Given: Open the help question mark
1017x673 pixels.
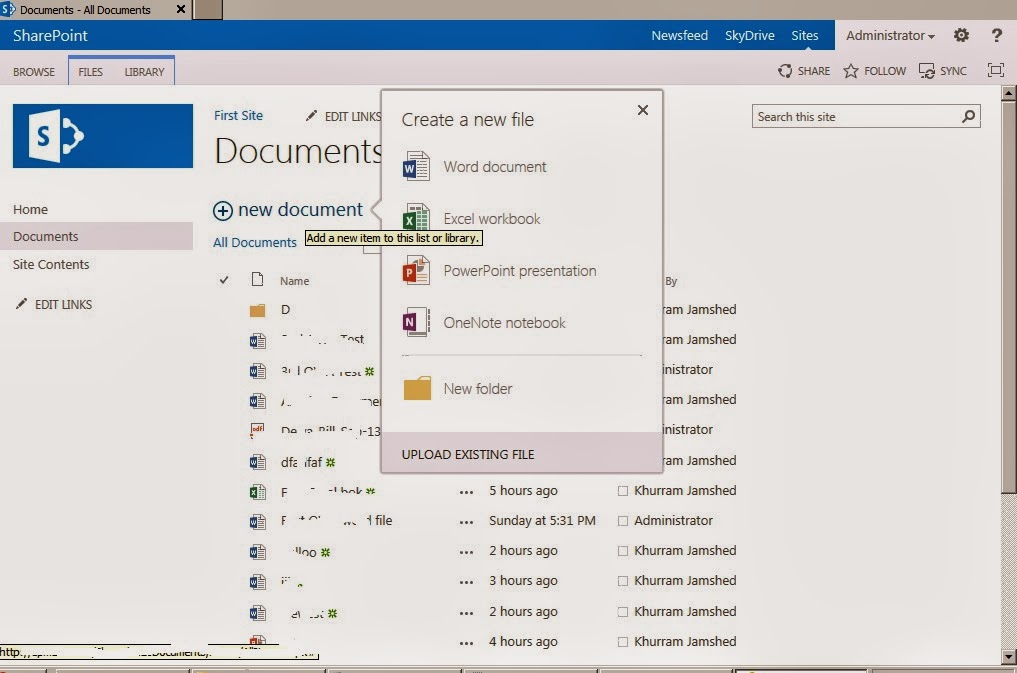Looking at the screenshot, I should tap(997, 35).
